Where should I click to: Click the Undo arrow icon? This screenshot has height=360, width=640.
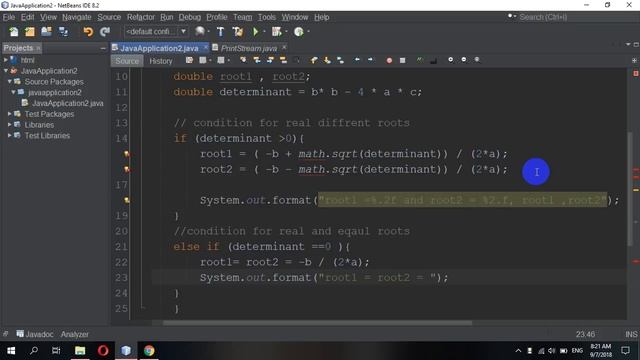pos(88,32)
